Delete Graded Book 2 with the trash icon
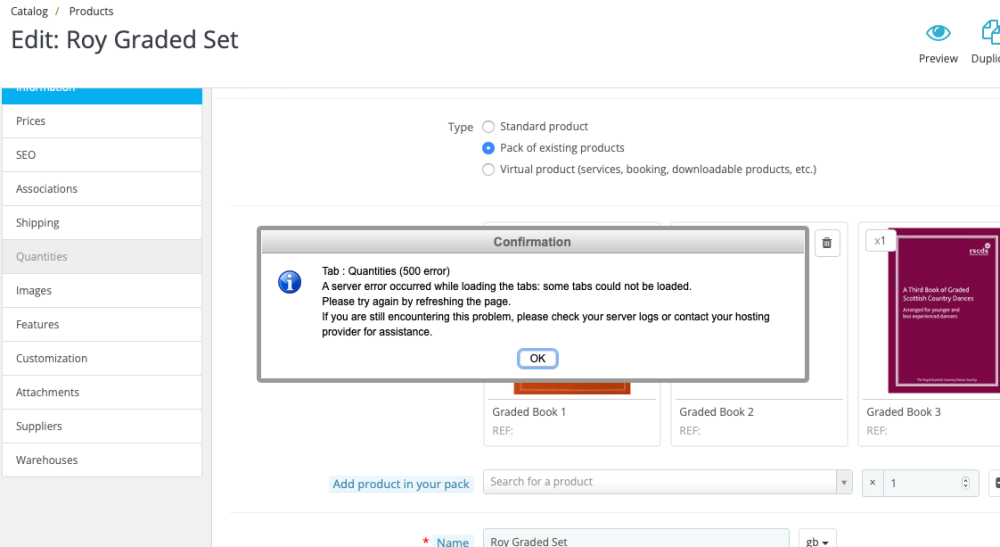 (826, 242)
